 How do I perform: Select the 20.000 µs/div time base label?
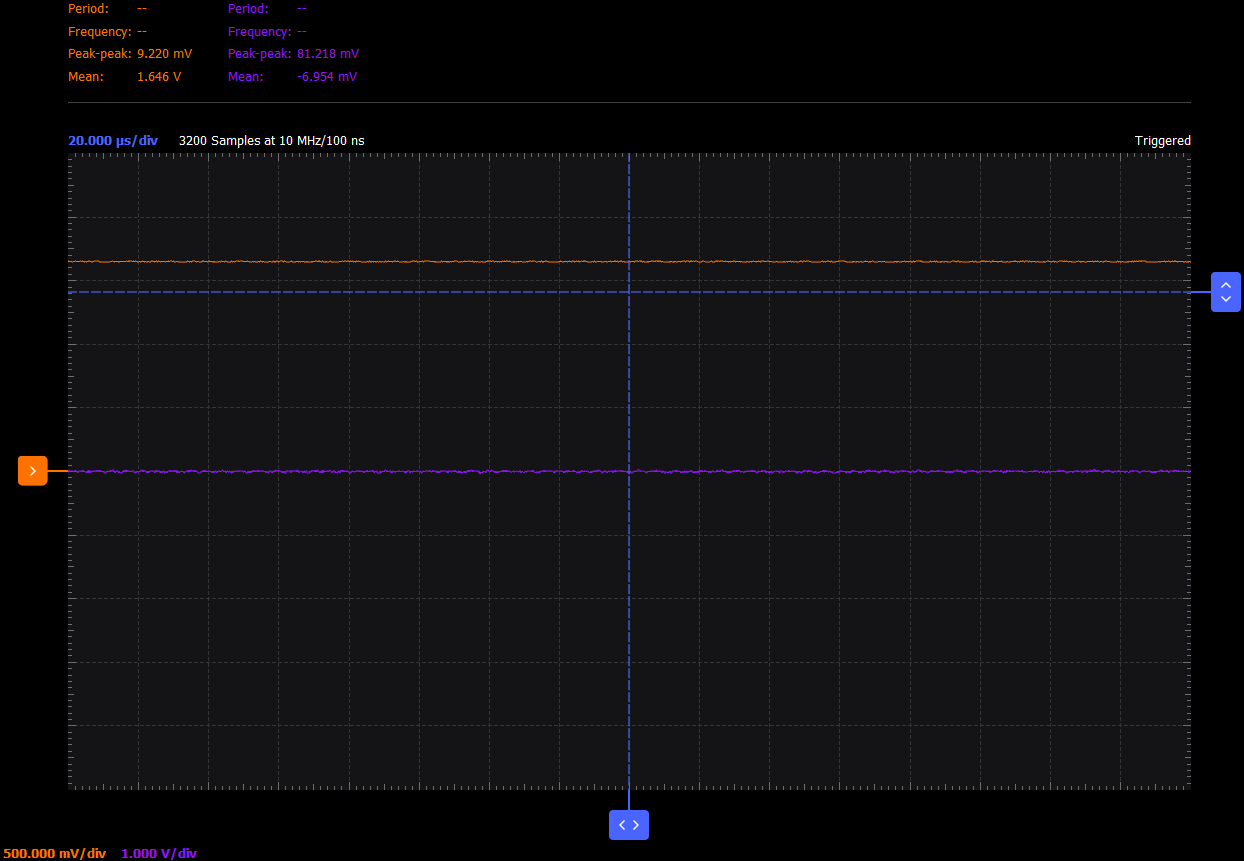(113, 141)
